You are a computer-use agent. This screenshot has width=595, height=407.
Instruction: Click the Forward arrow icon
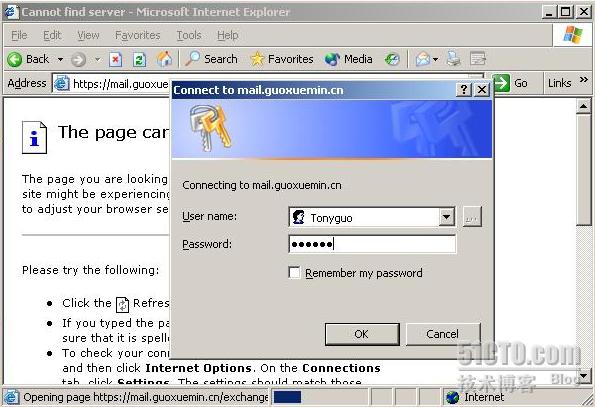[78, 60]
